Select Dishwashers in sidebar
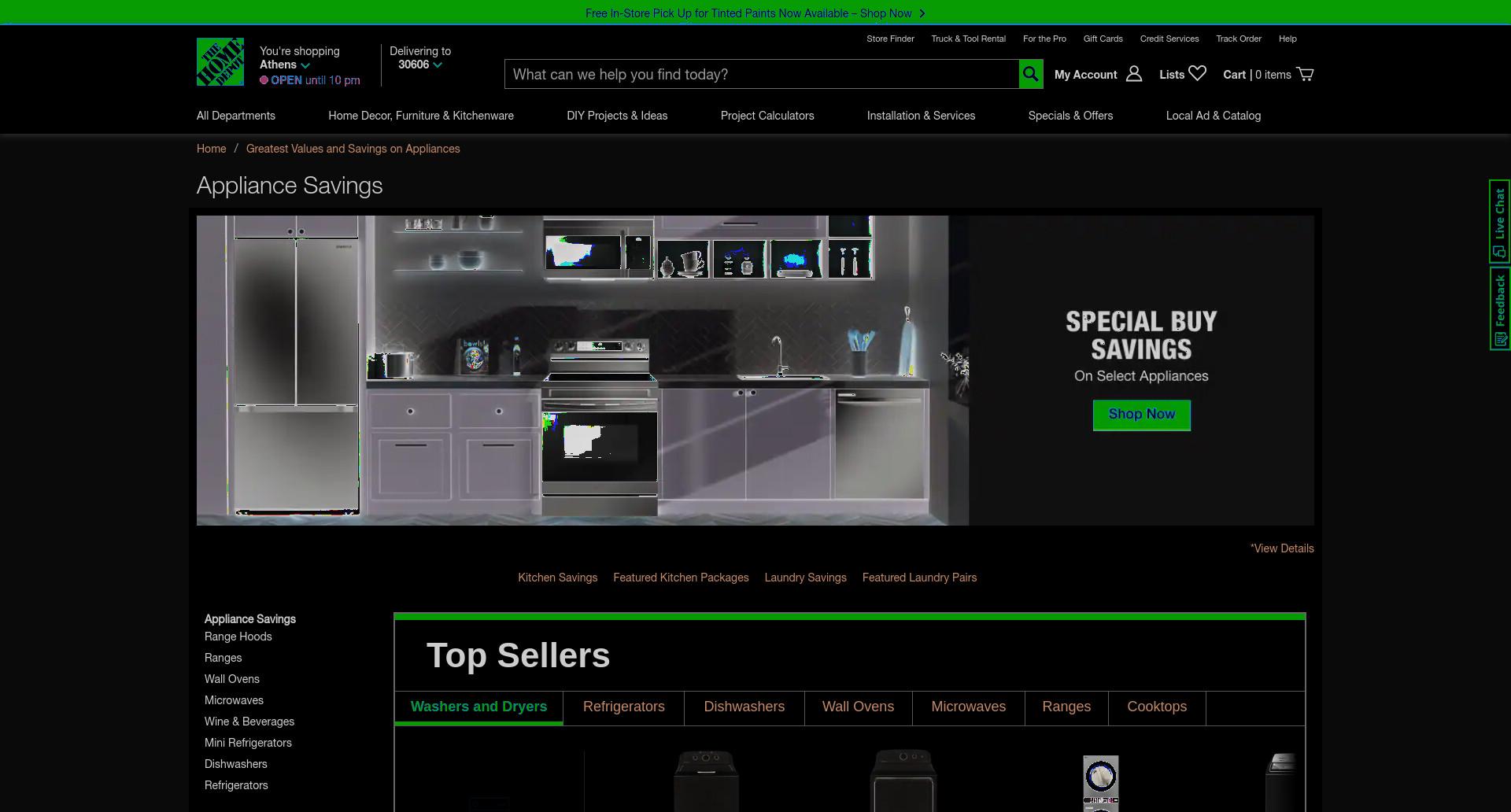 (235, 764)
